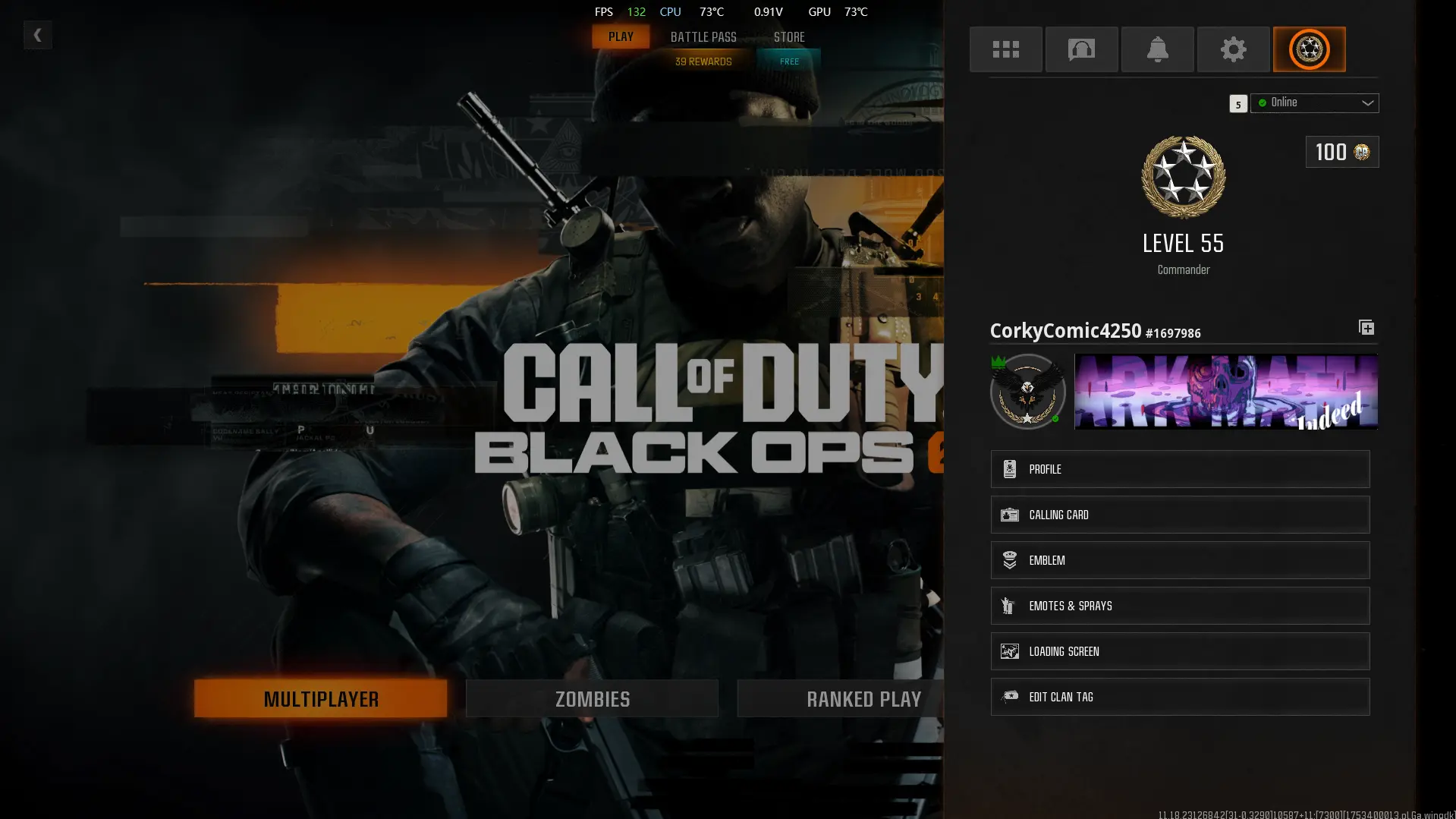
Task: Click the 0.91V voltage readout
Action: pyautogui.click(x=768, y=11)
